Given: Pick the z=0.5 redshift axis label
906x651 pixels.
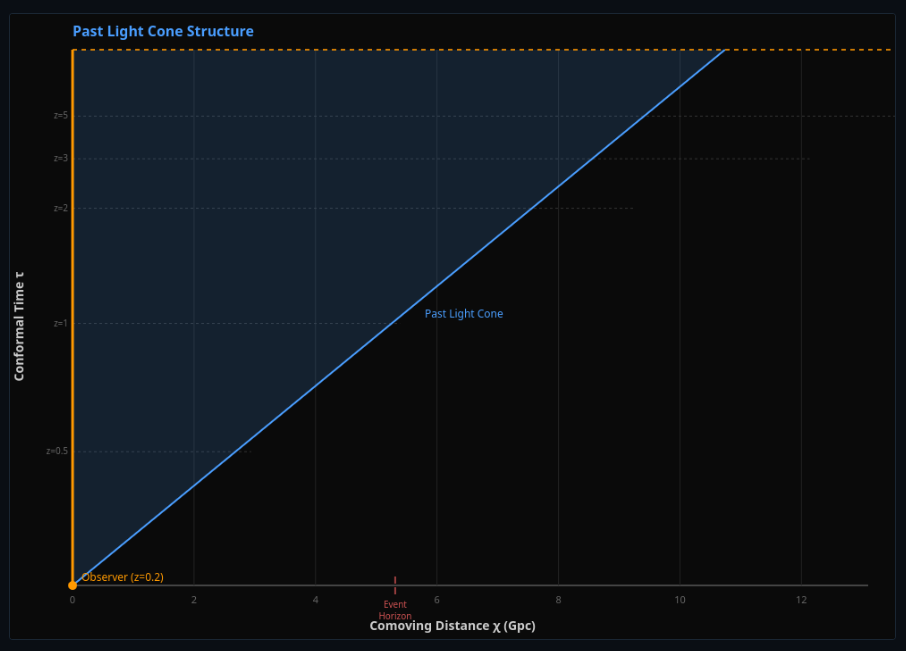Looking at the screenshot, I should (x=57, y=451).
